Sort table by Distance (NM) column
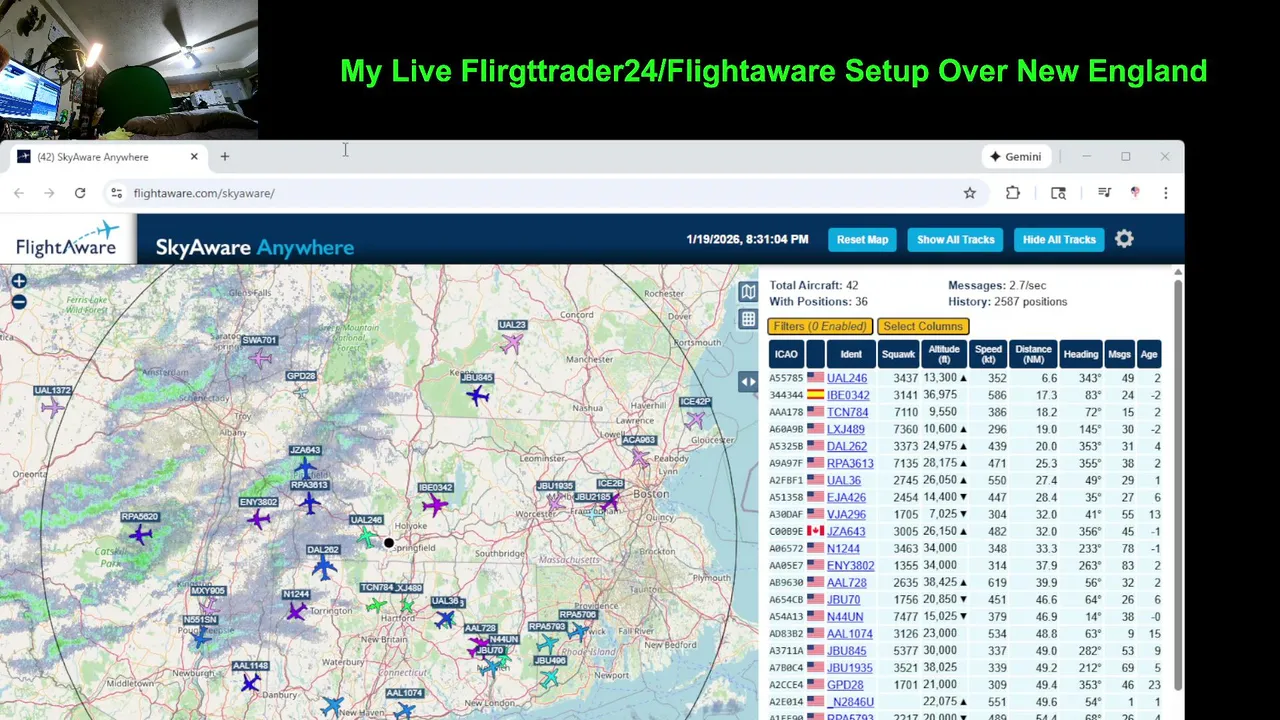The width and height of the screenshot is (1280, 720). (x=1033, y=354)
